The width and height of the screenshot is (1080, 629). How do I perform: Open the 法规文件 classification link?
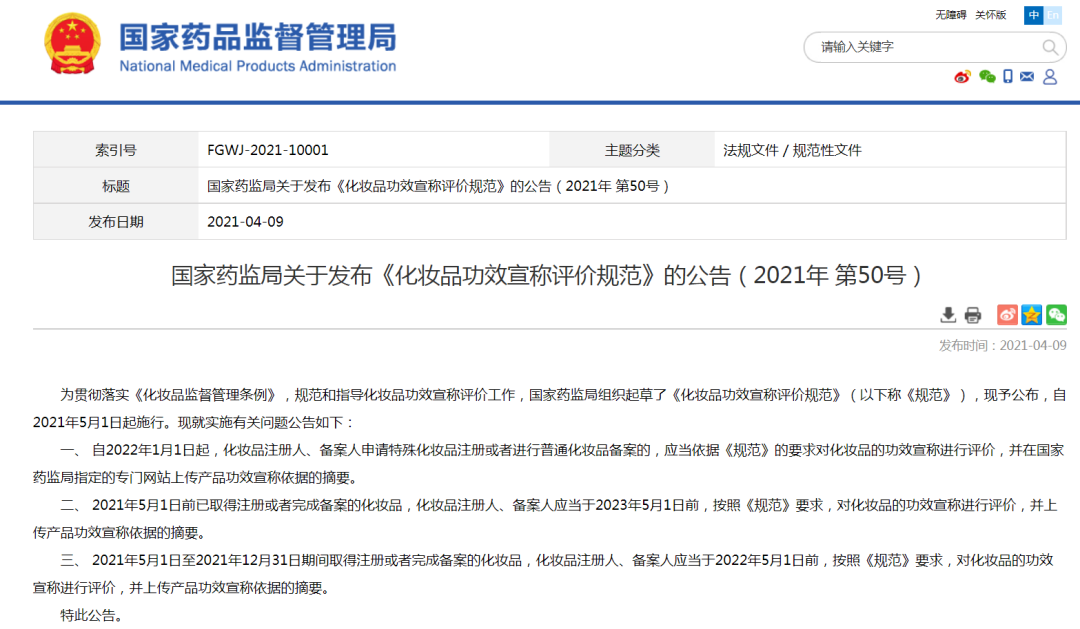(x=745, y=149)
